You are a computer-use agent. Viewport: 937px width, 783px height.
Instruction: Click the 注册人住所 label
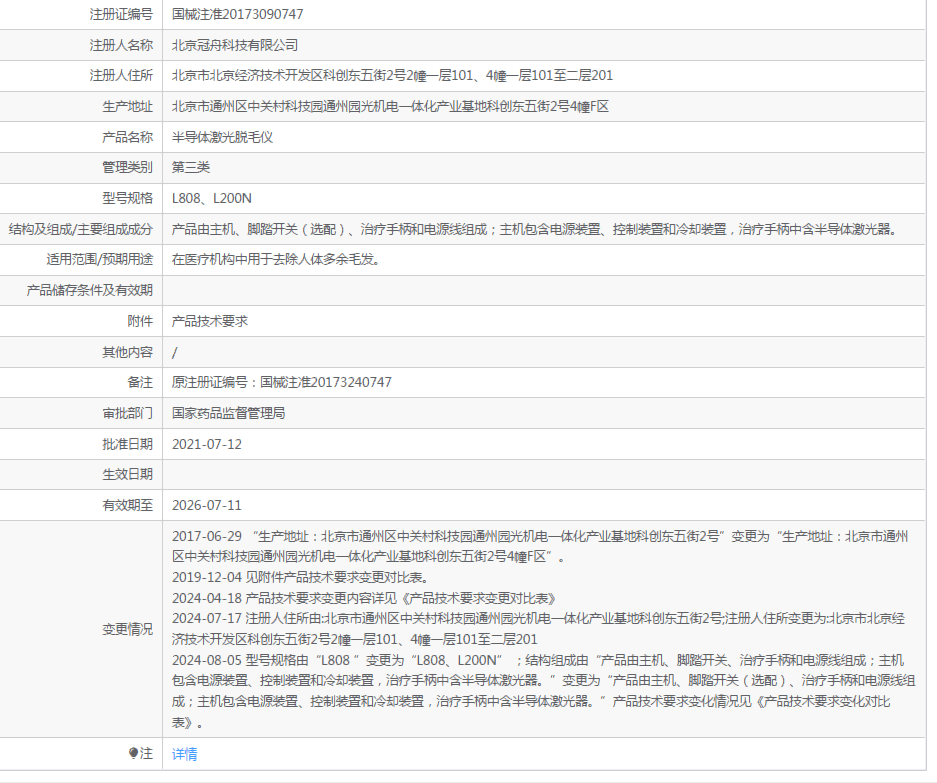click(121, 75)
